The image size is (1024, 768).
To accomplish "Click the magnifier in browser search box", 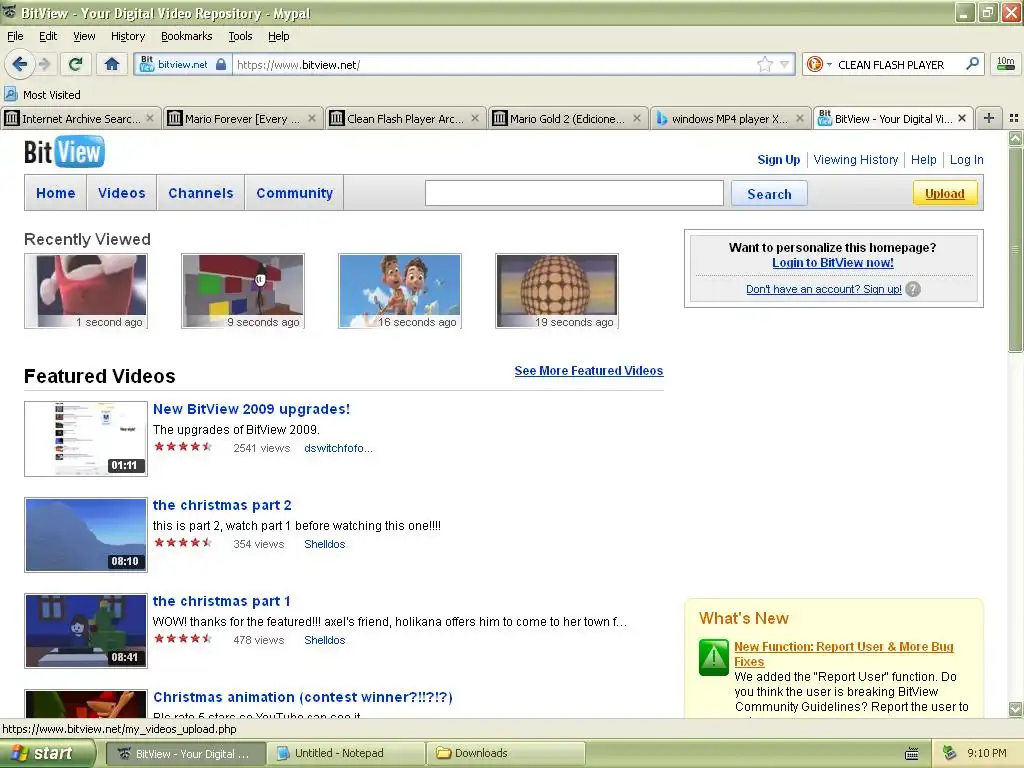I will click(972, 64).
